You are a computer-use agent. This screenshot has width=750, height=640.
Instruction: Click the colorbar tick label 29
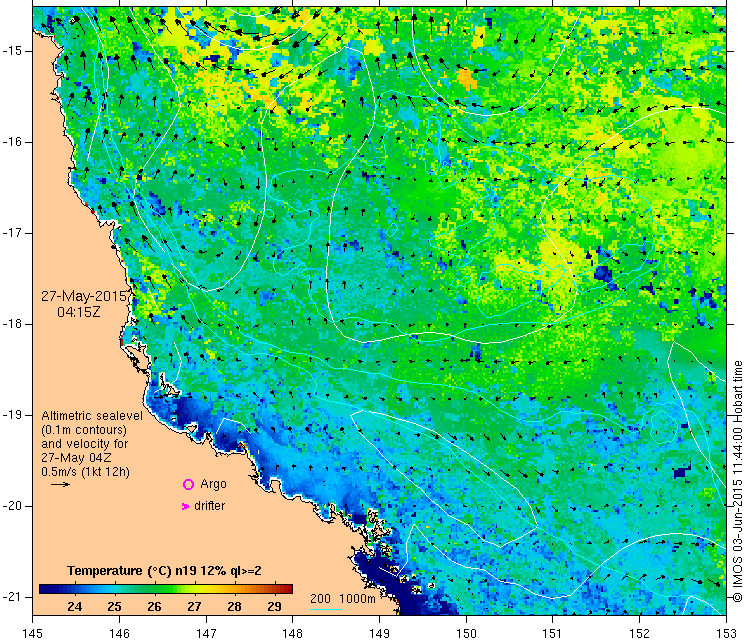click(x=274, y=607)
